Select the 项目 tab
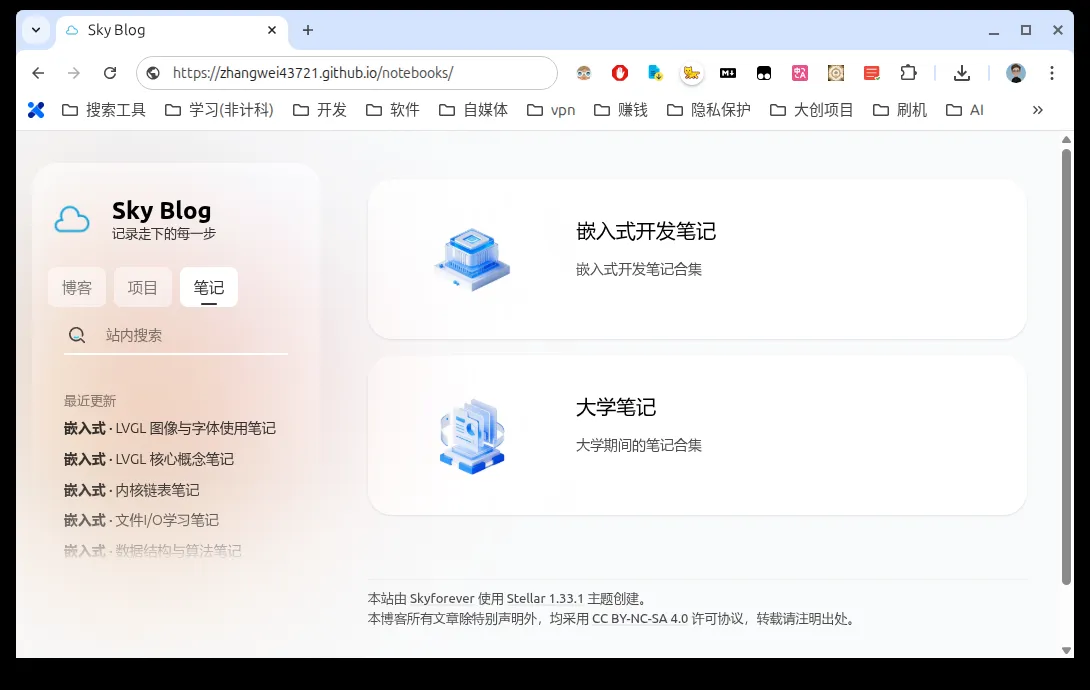Viewport: 1090px width, 690px height. (x=142, y=287)
